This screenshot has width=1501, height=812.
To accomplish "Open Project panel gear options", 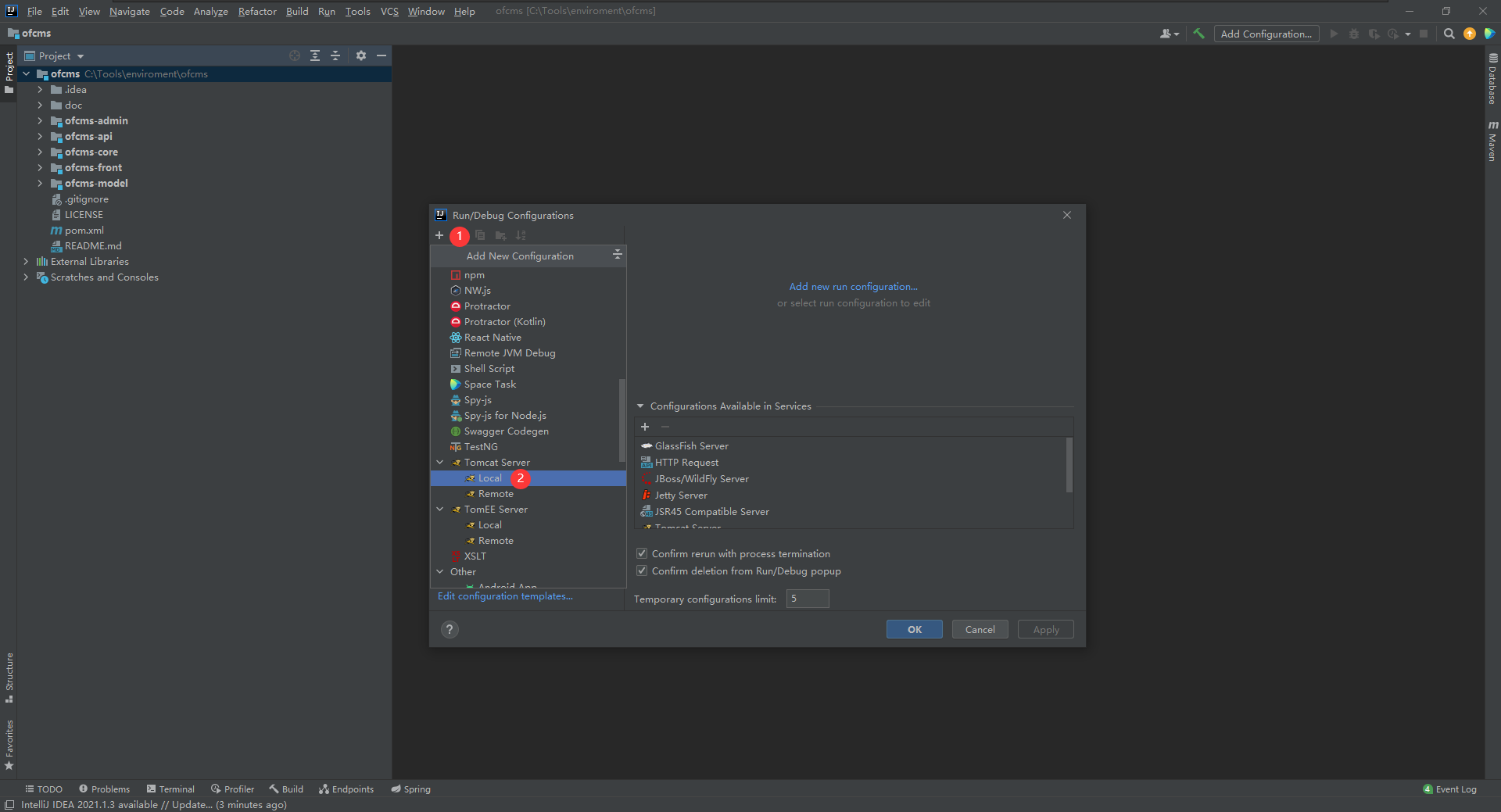I will coord(361,55).
